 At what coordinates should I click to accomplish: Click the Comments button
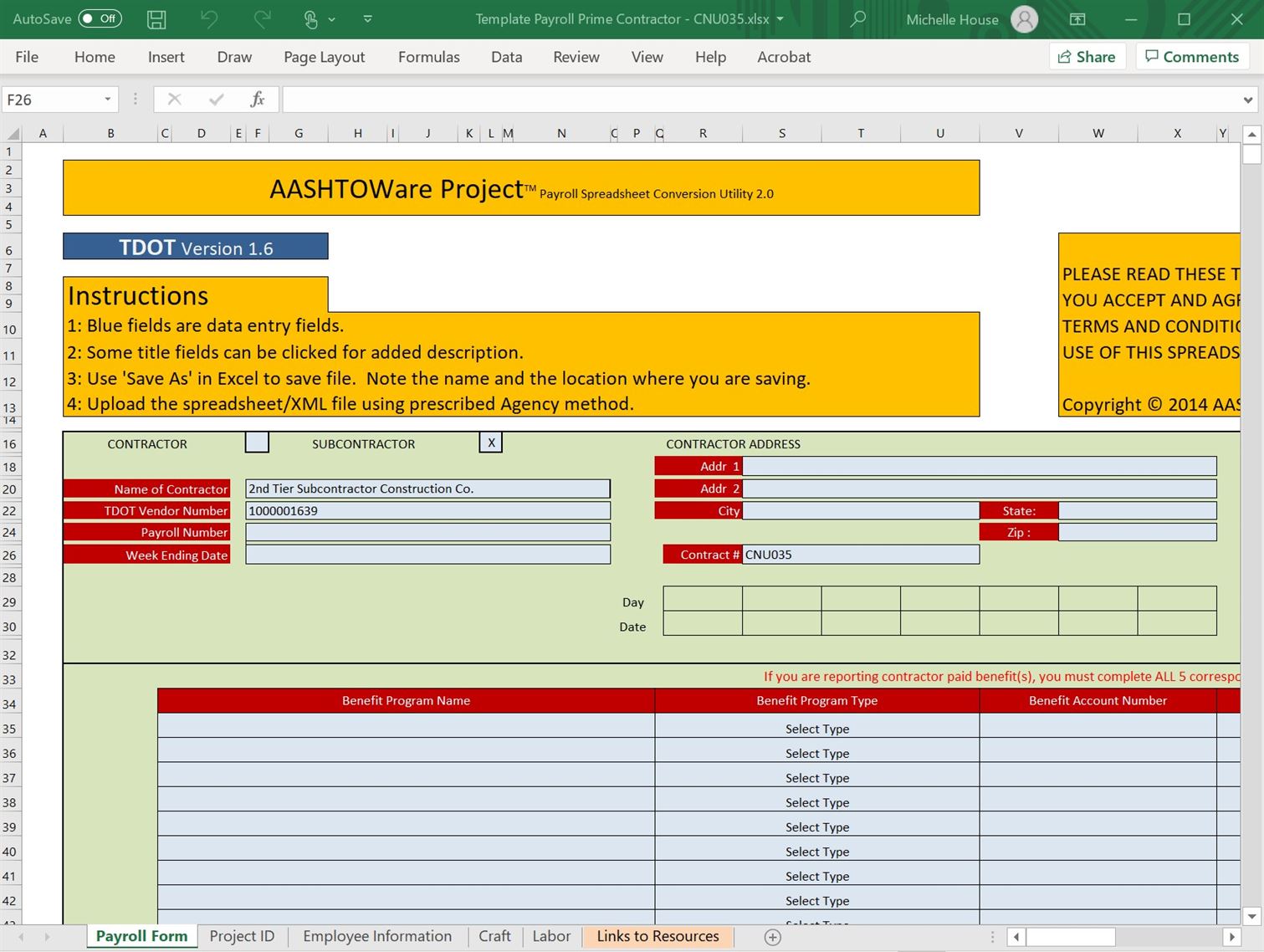1192,57
